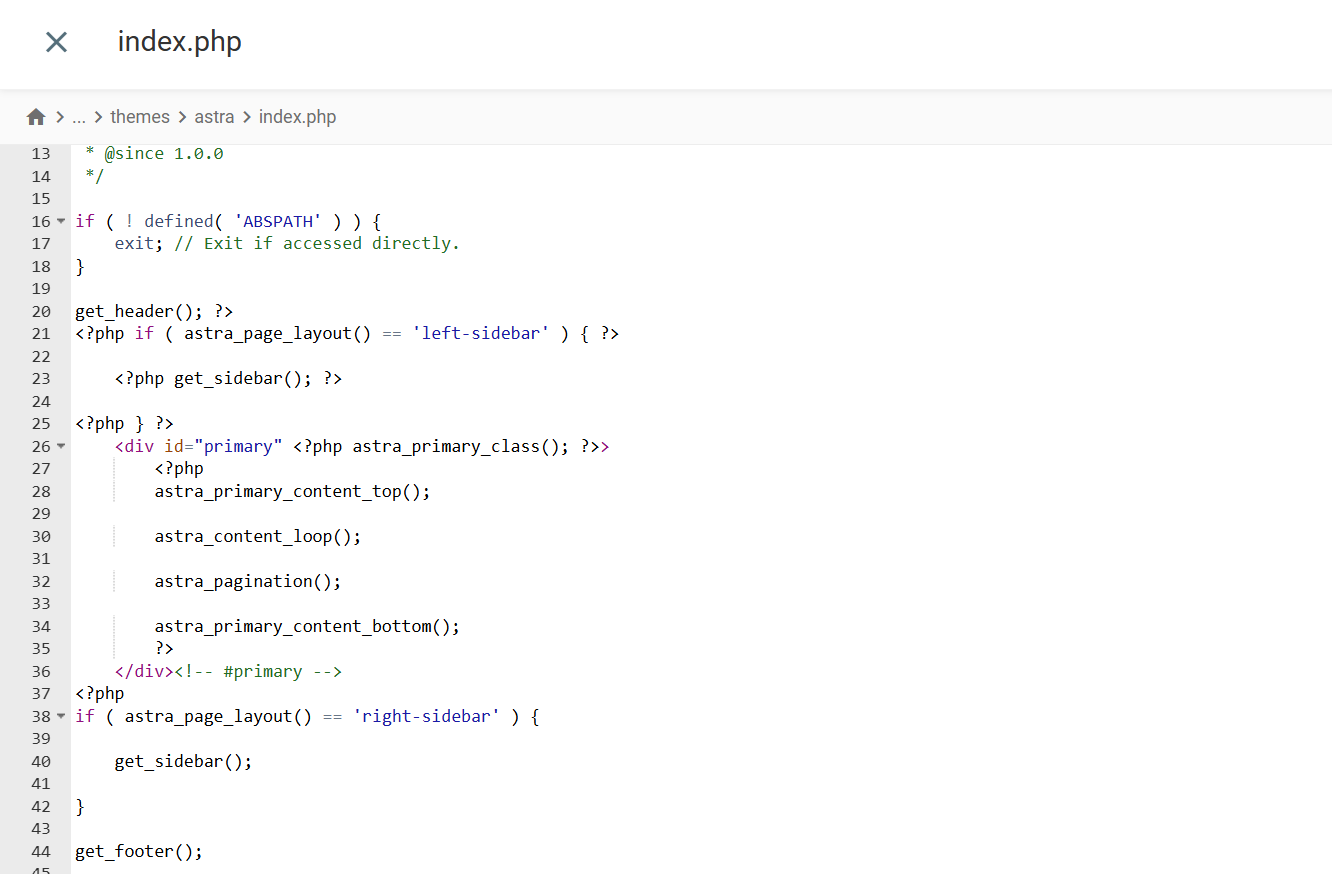The width and height of the screenshot is (1332, 874).
Task: Fold the div block at line 26
Action: click(x=61, y=446)
